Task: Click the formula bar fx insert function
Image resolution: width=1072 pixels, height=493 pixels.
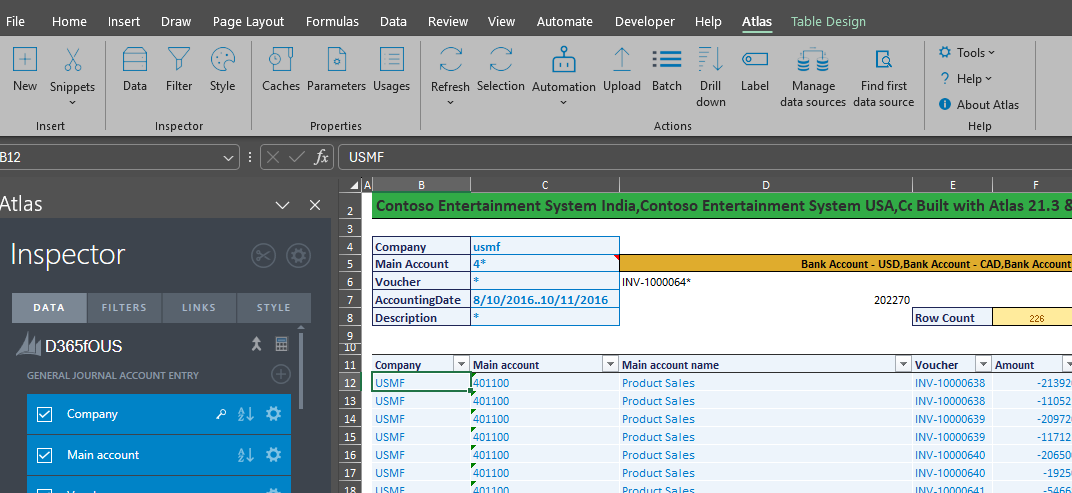Action: point(321,157)
